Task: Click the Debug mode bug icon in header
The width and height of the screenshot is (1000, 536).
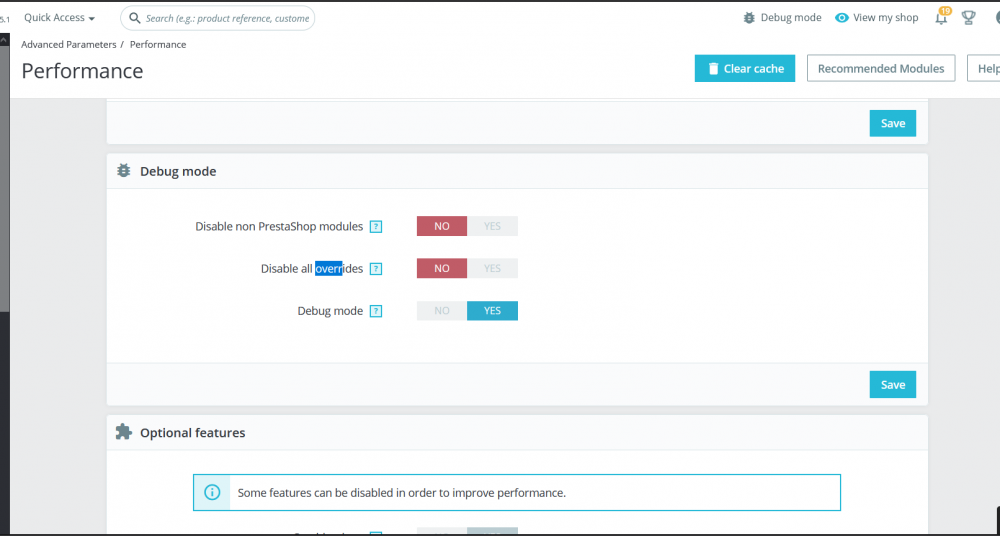Action: pos(749,18)
